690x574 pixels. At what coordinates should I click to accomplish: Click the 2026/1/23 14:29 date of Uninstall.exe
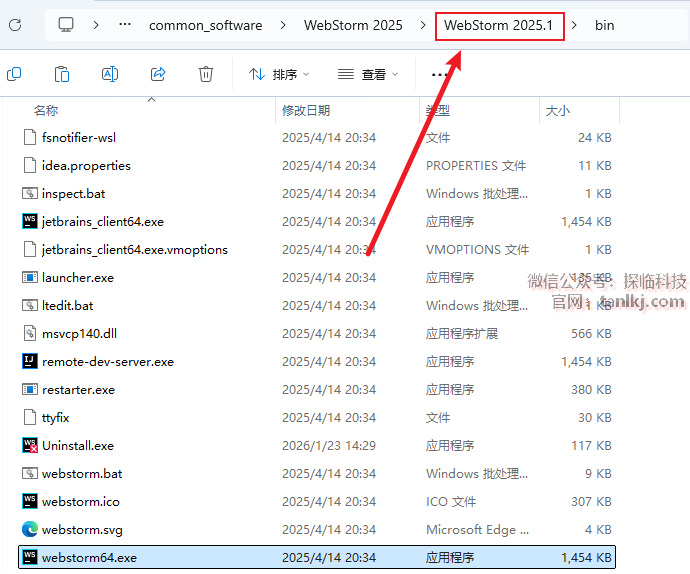pos(329,445)
